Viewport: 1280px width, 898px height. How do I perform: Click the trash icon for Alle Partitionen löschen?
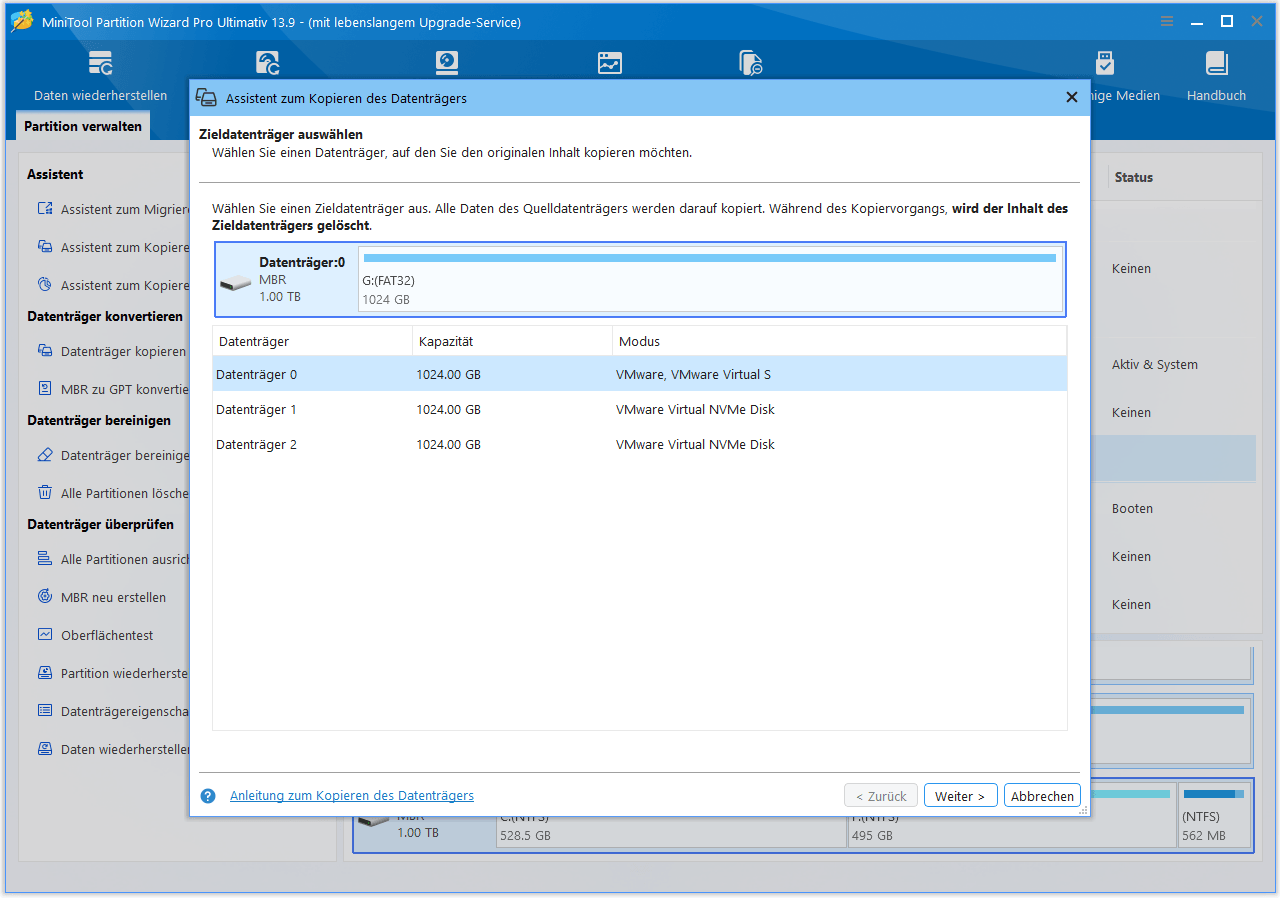44,493
